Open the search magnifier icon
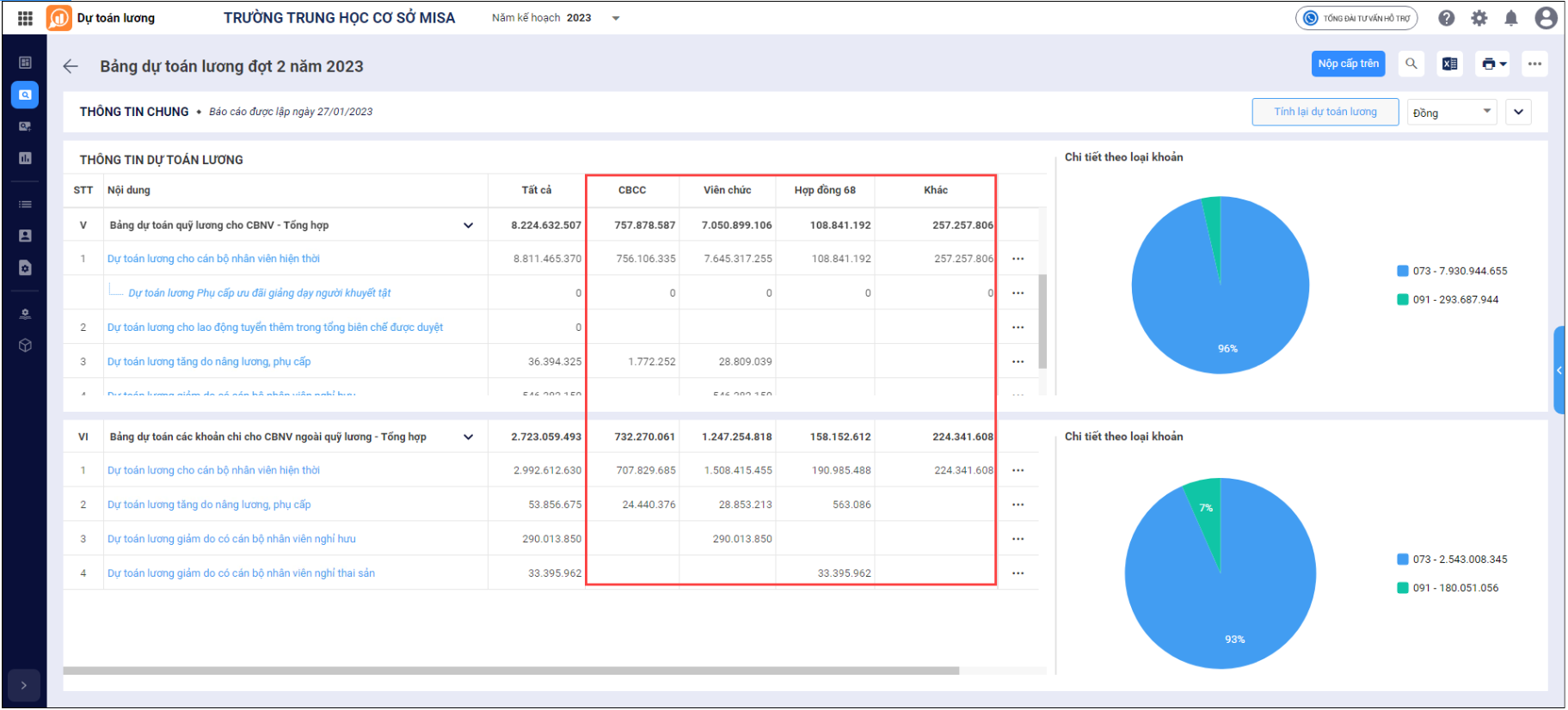The image size is (1568, 710). (1411, 64)
